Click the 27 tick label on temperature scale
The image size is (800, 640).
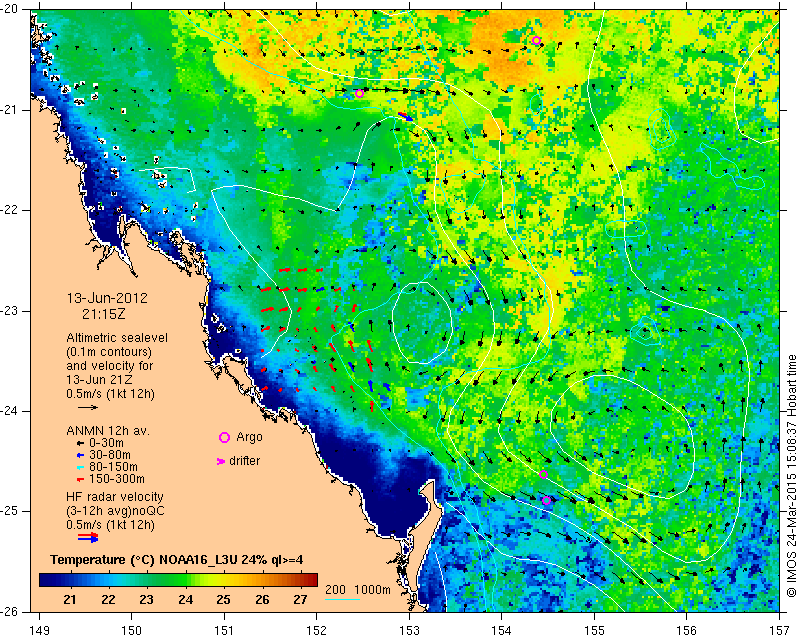click(301, 599)
